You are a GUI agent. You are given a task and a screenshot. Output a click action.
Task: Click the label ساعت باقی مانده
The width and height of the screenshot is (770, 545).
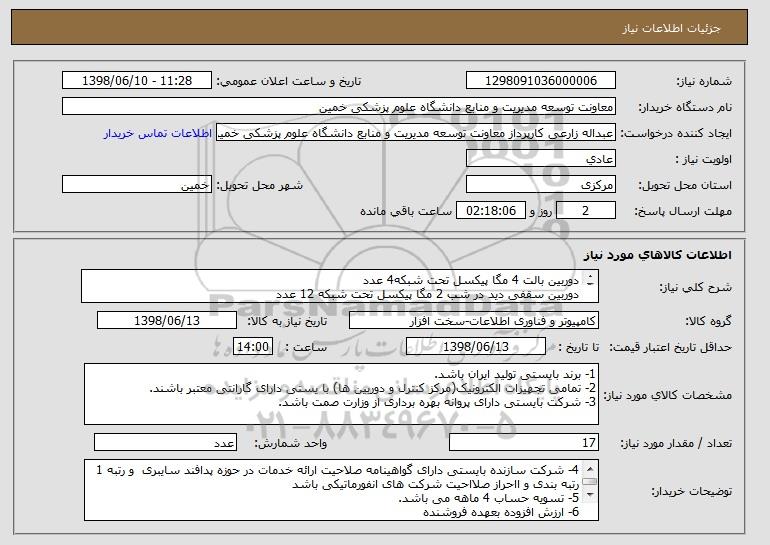click(x=406, y=211)
